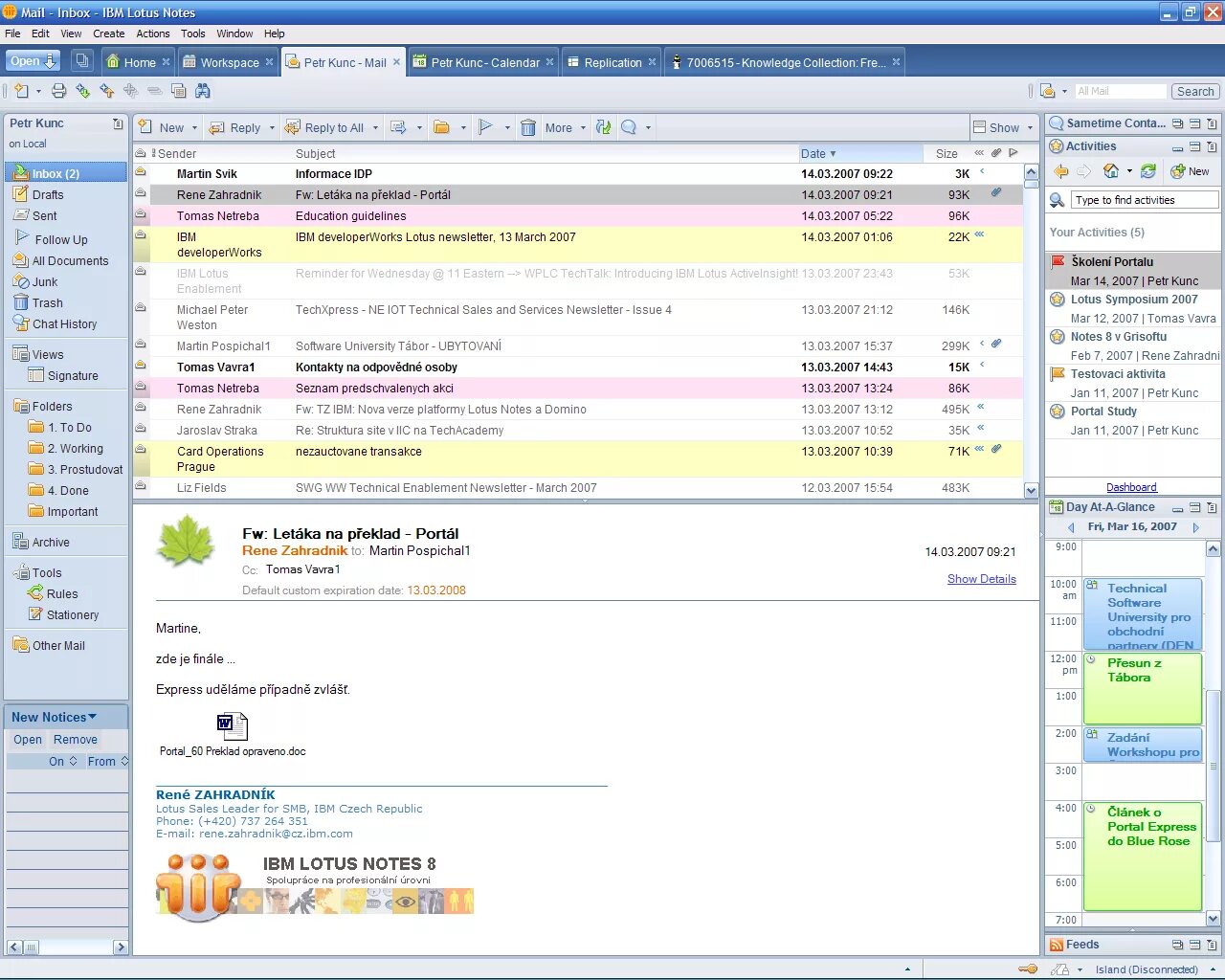Screen dimensions: 1225x980
Task: Click the thumbnails icon next to Open button
Action: 82,60
